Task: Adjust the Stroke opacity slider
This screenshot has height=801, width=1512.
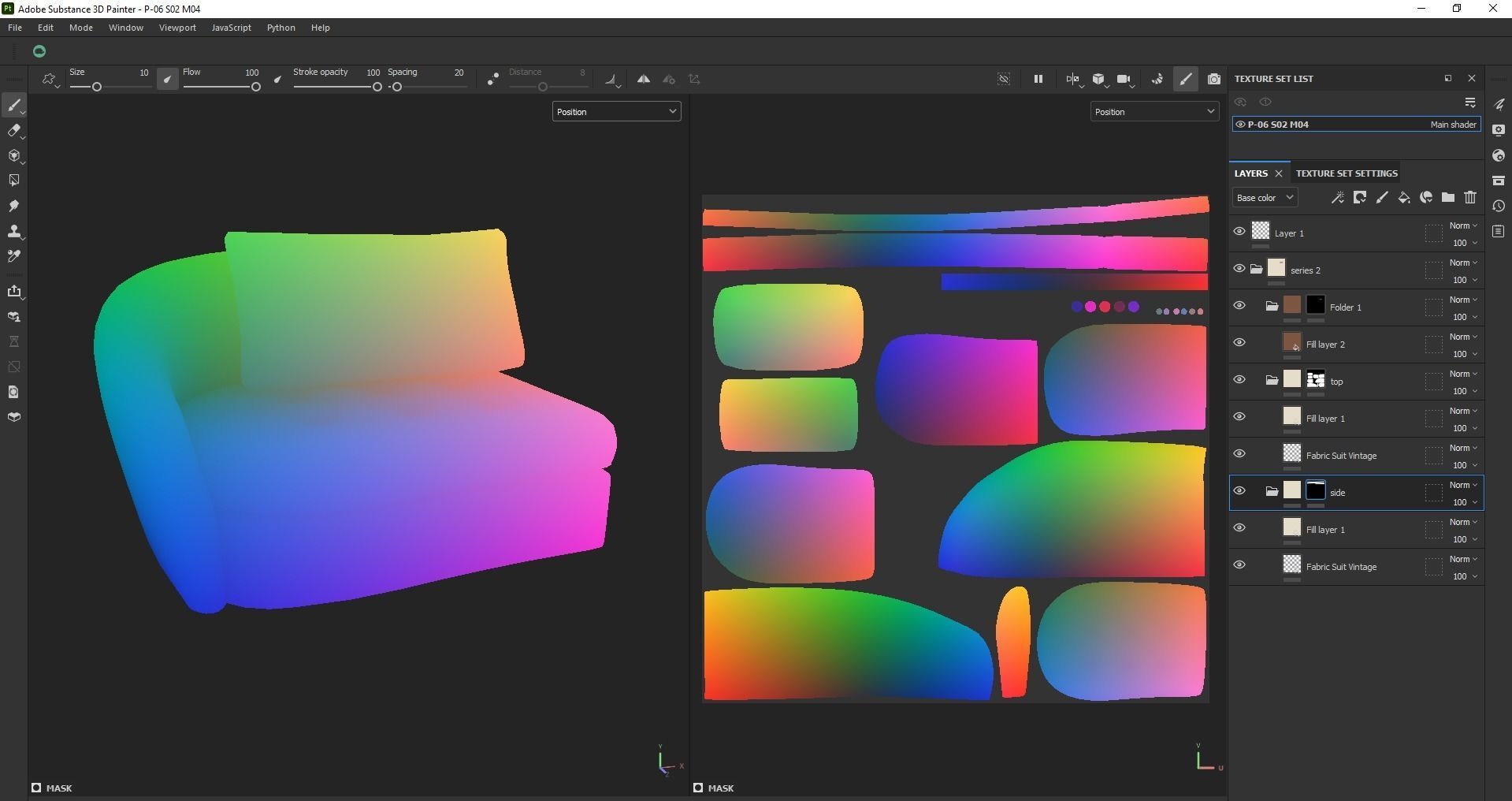Action: click(x=337, y=87)
